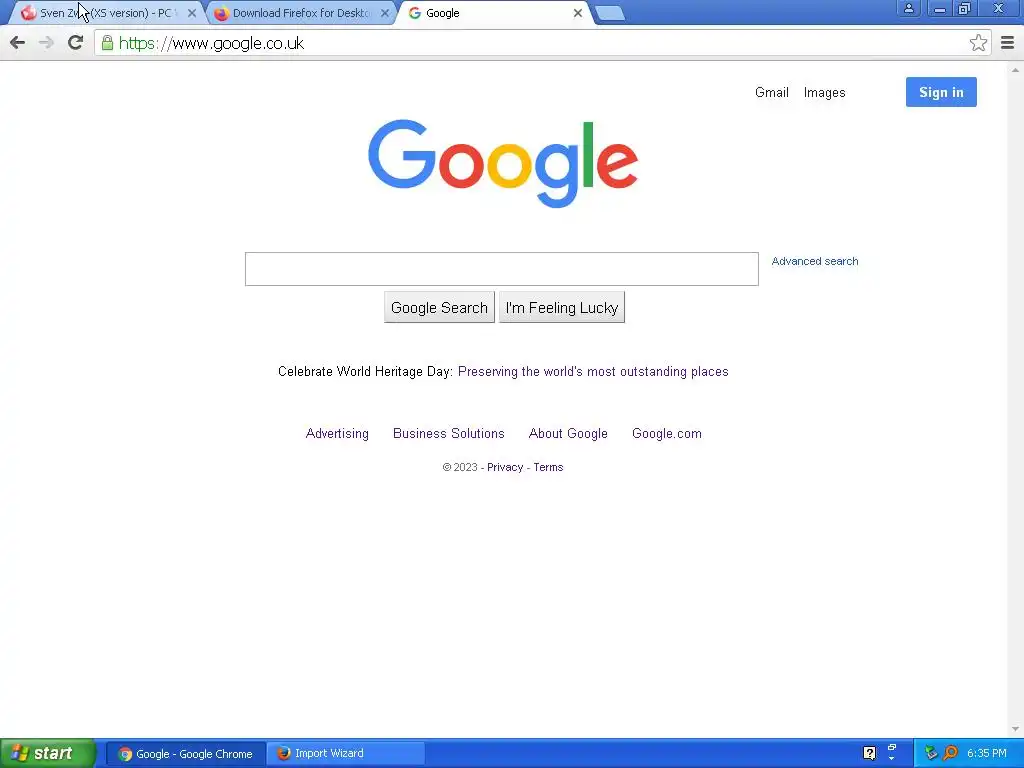Open the Terms link
Image resolution: width=1024 pixels, height=768 pixels.
tap(548, 468)
